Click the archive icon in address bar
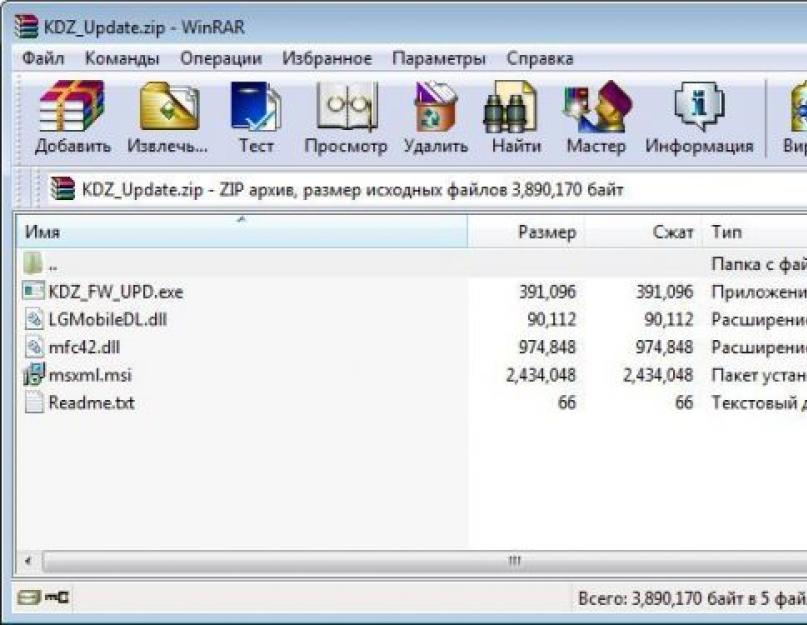 pyautogui.click(x=62, y=188)
